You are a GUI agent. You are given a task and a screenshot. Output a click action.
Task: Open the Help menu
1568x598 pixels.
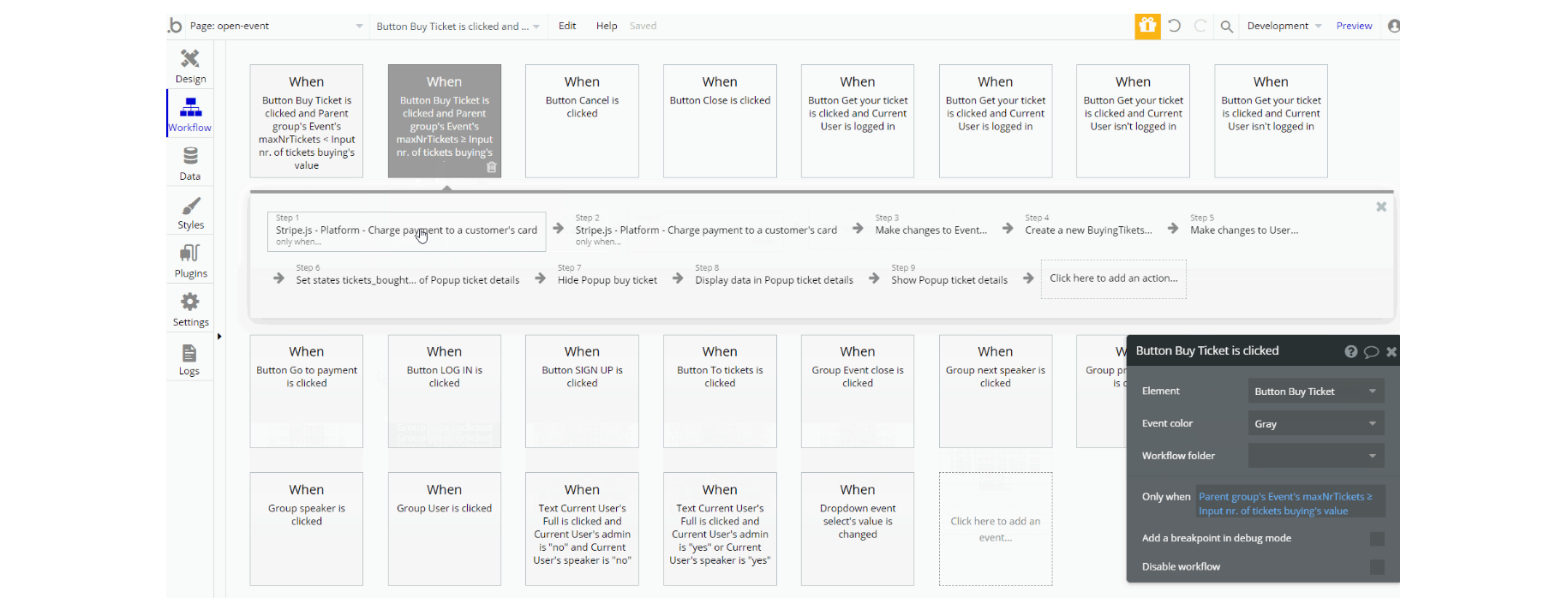pyautogui.click(x=607, y=26)
